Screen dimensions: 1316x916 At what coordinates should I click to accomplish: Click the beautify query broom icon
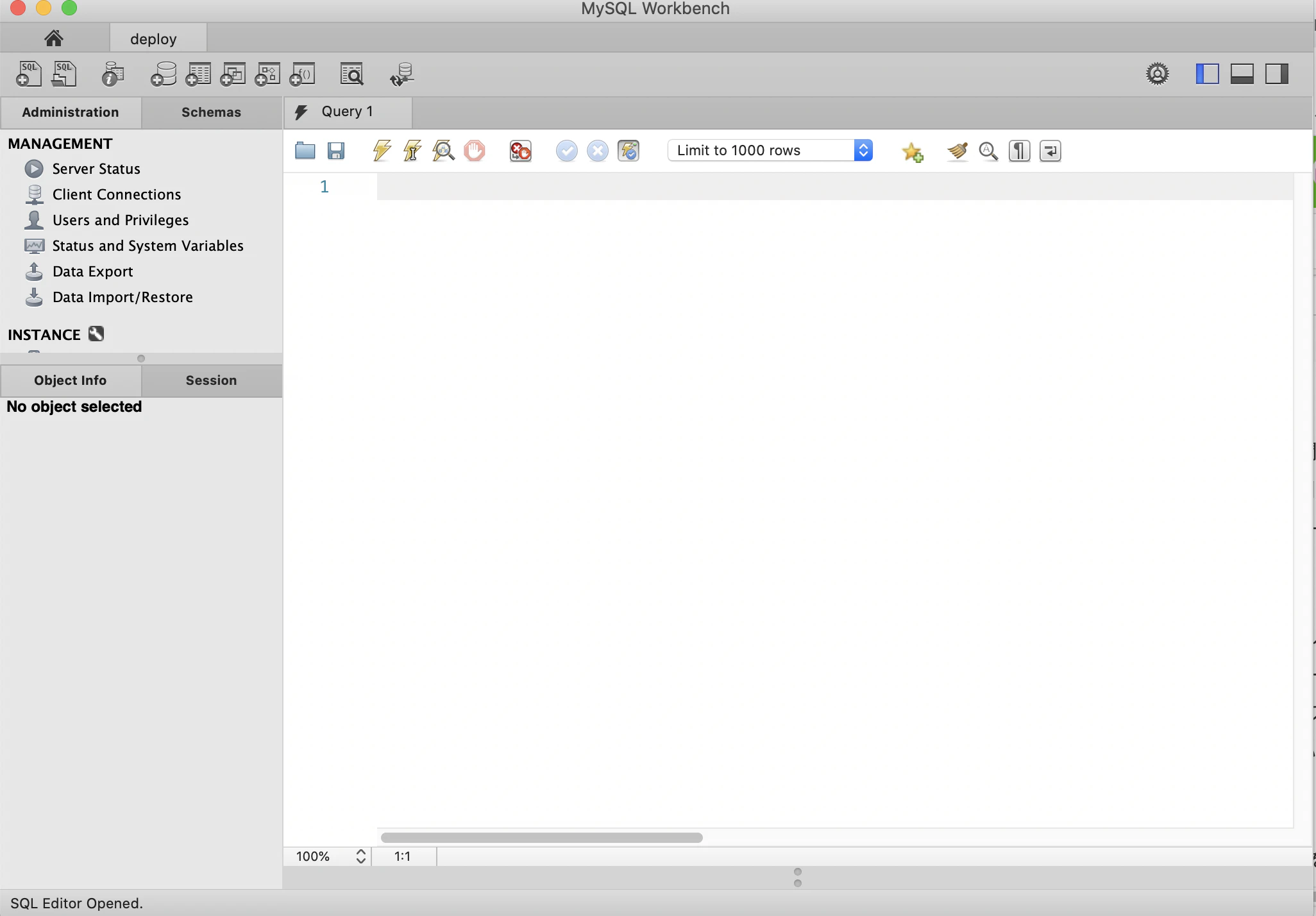(x=957, y=151)
